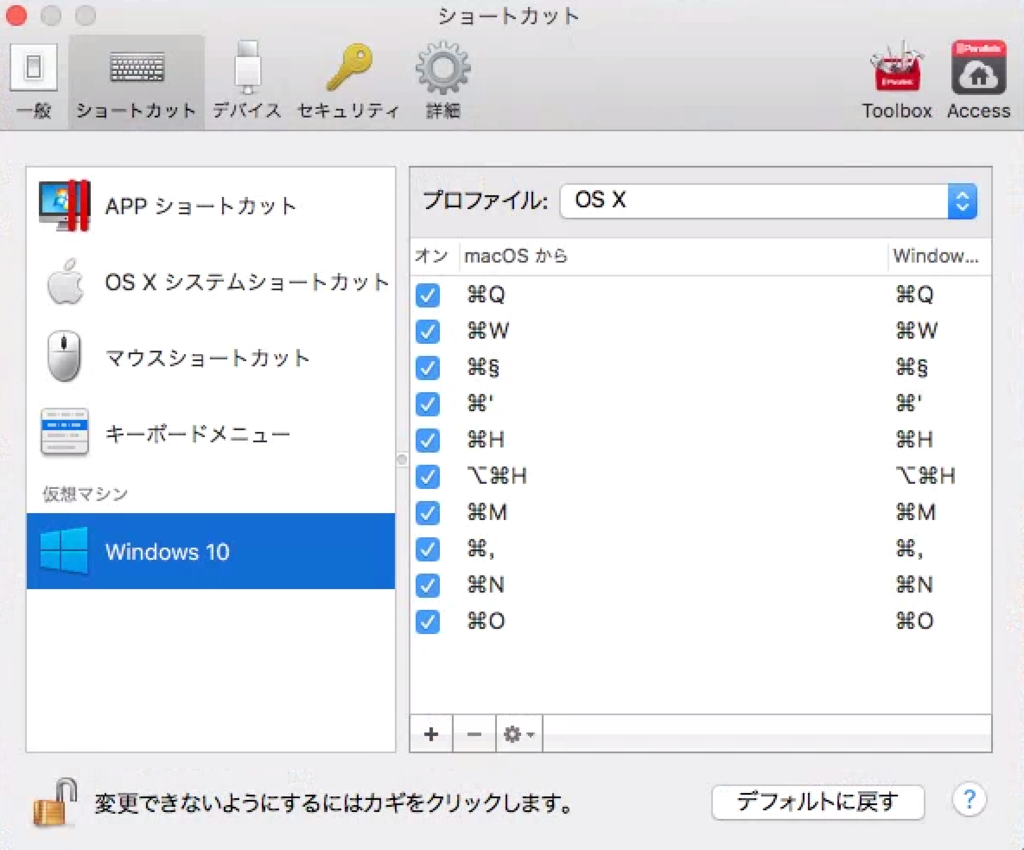This screenshot has width=1024, height=850.
Task: Click the macOS から column header
Action: (673, 256)
